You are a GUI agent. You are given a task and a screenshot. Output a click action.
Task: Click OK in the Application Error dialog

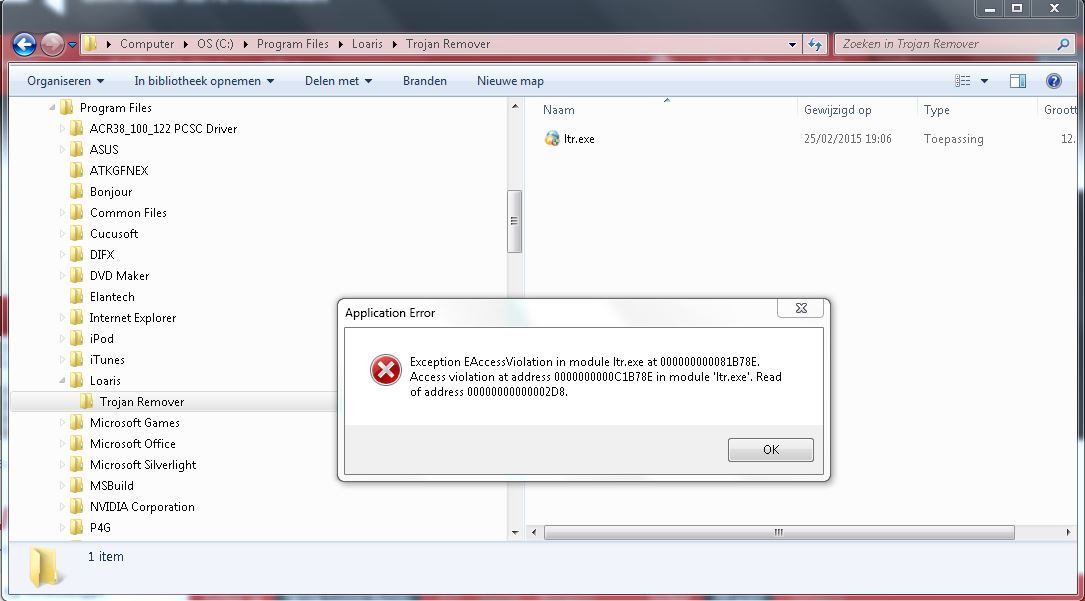(771, 450)
